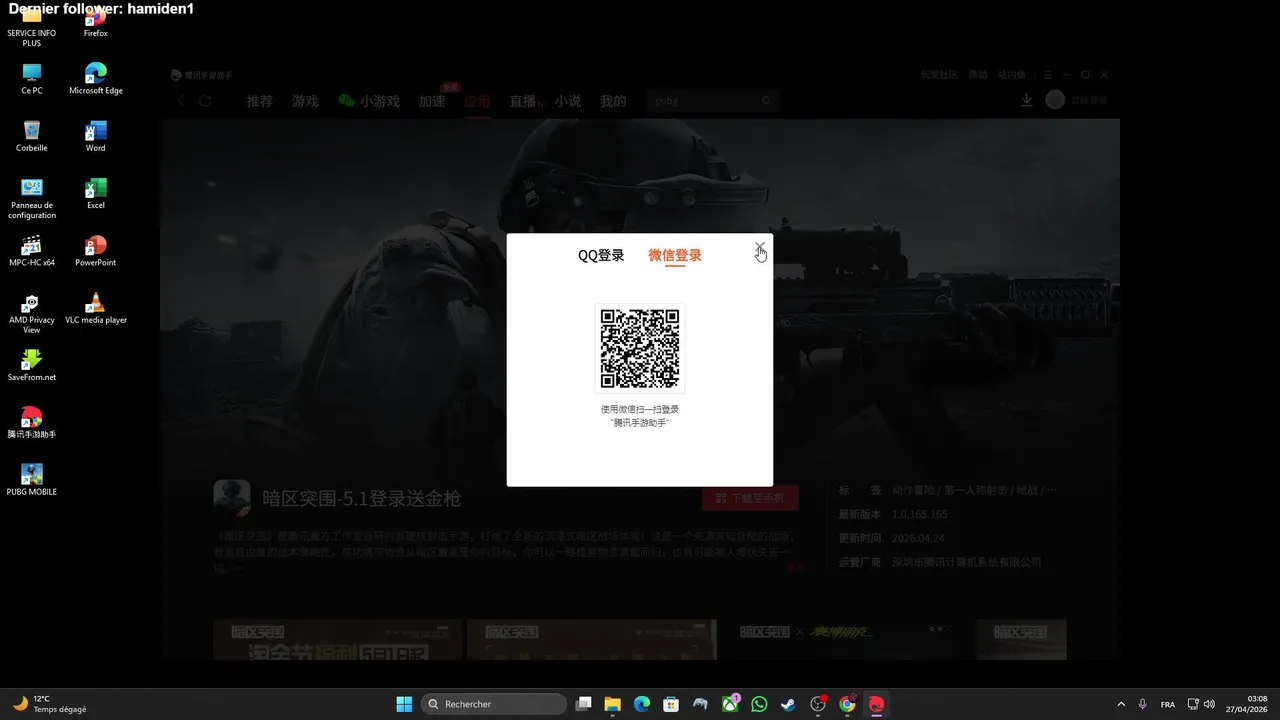Image resolution: width=1280 pixels, height=720 pixels.
Task: Select the 微信登录 tab
Action: (675, 255)
